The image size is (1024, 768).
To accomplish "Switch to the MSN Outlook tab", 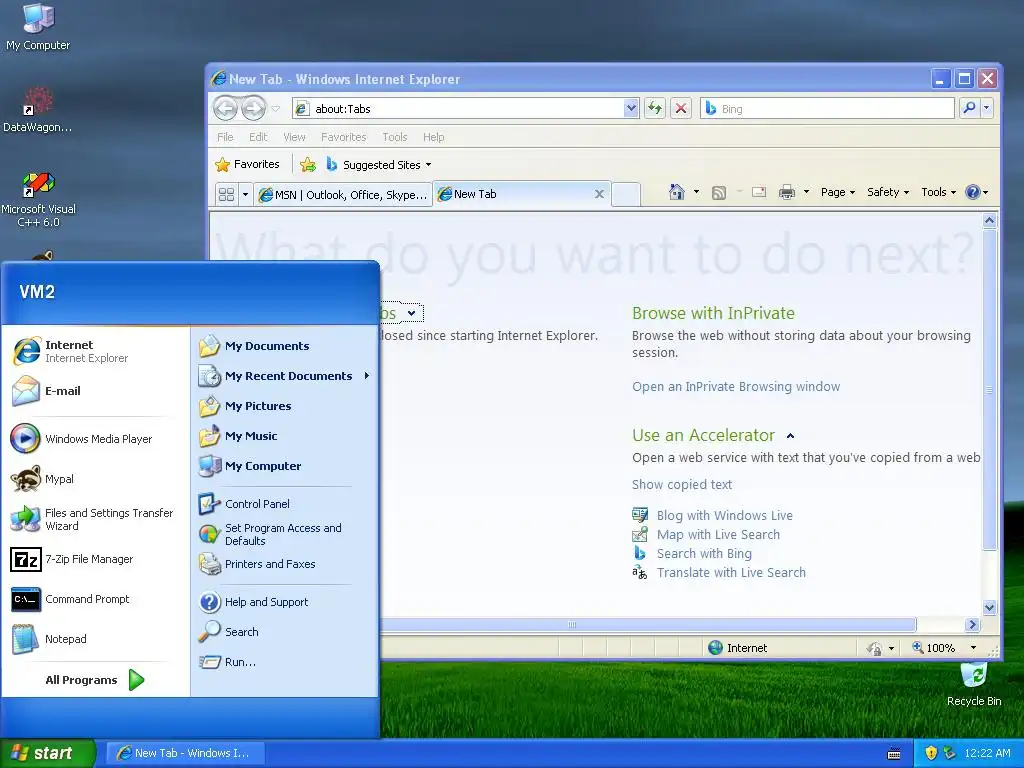I will 343,195.
